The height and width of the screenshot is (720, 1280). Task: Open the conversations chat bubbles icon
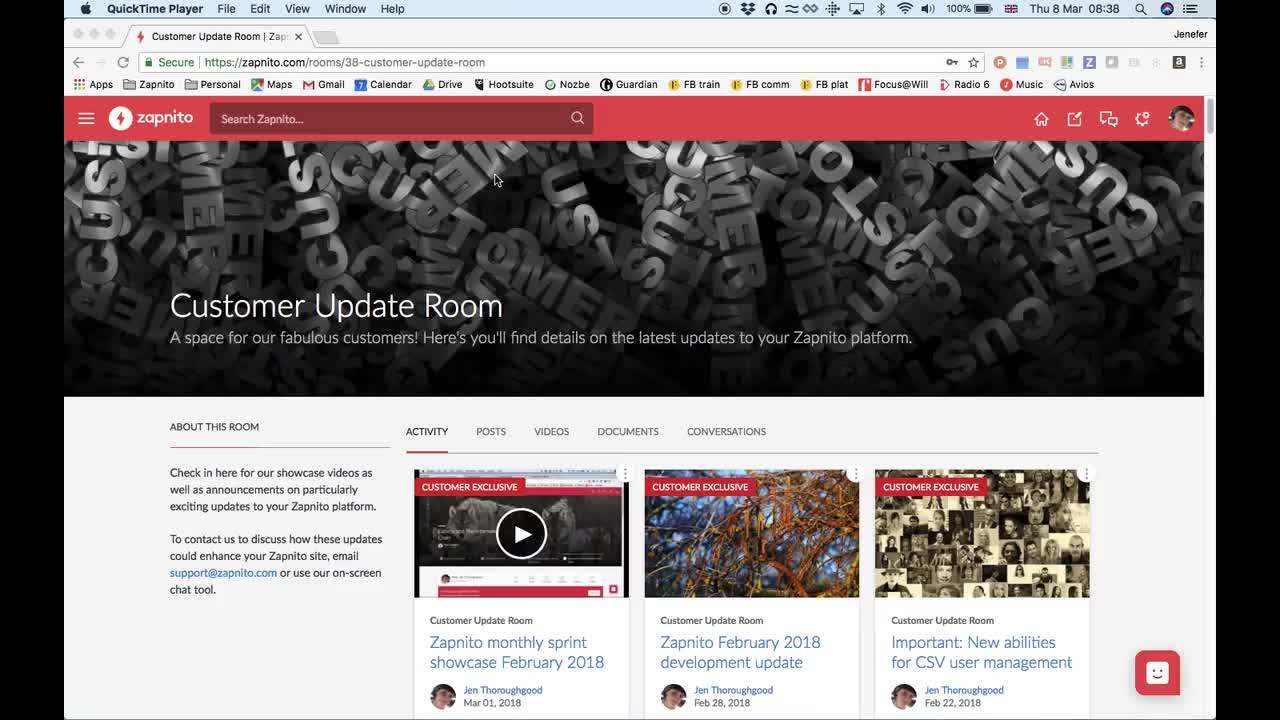pos(1108,119)
